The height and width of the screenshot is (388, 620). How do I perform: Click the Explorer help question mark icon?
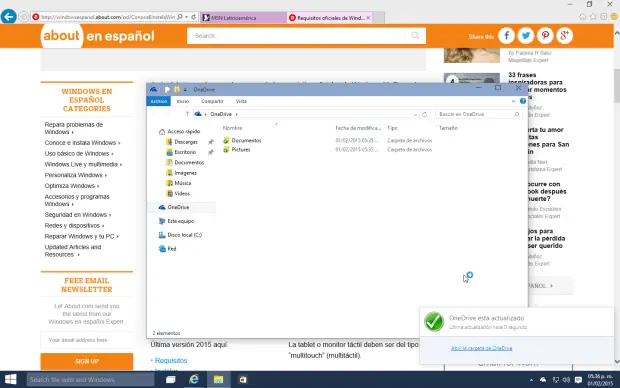[x=523, y=101]
